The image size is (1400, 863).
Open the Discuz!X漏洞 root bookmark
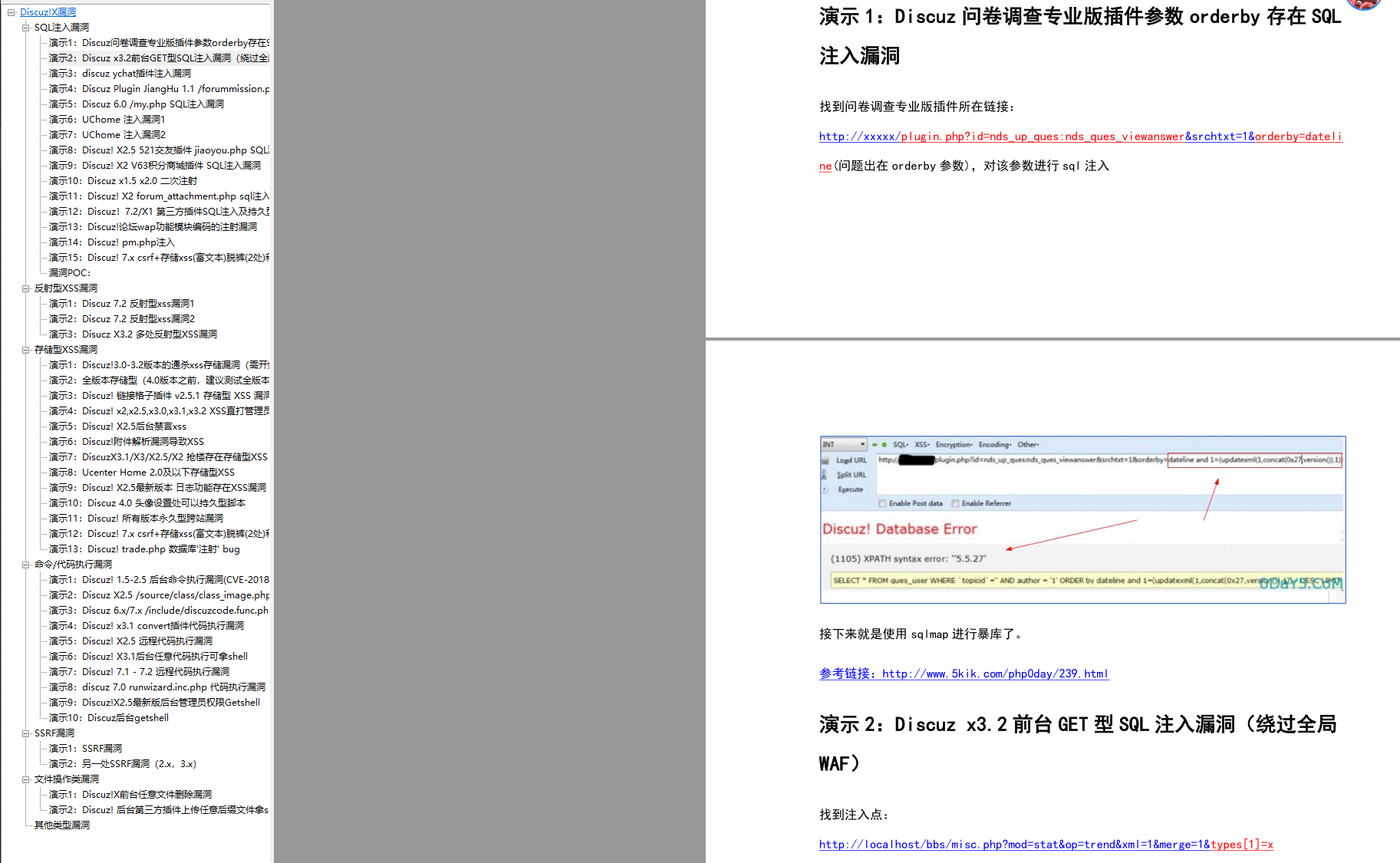(x=48, y=12)
